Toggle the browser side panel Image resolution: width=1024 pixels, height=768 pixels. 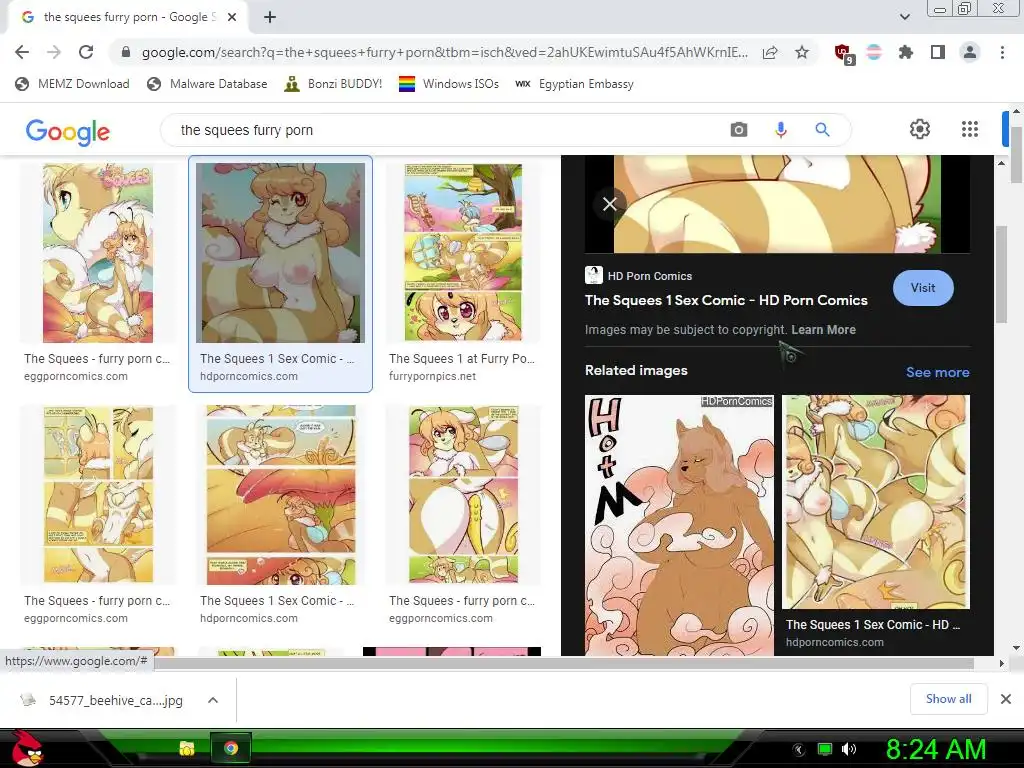938,52
